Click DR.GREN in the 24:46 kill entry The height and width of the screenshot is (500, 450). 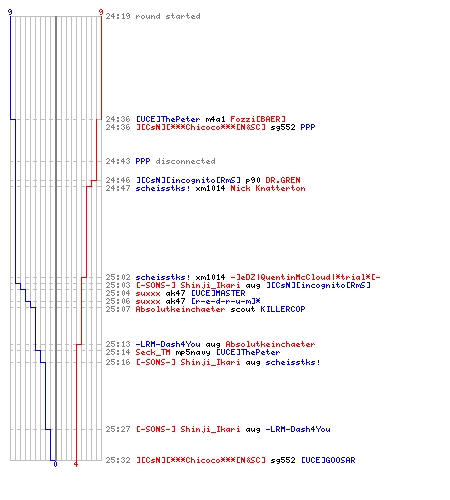coord(283,180)
